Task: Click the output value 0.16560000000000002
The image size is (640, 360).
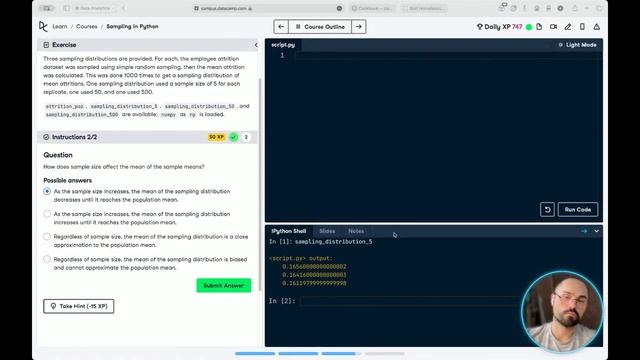Action: point(314,267)
